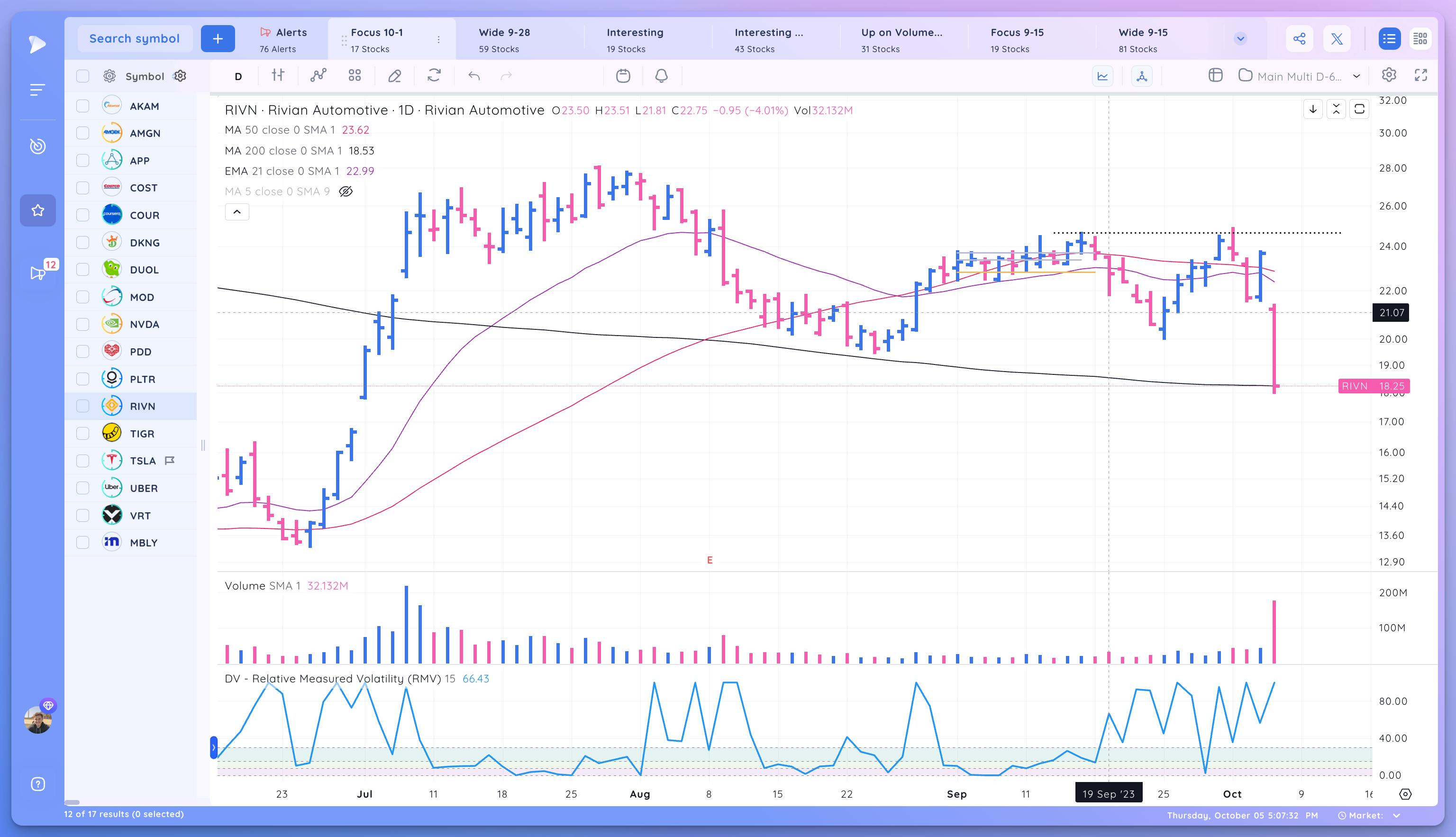Viewport: 1456px width, 837px height.
Task: Open time axis settings icon
Action: pos(1405,794)
